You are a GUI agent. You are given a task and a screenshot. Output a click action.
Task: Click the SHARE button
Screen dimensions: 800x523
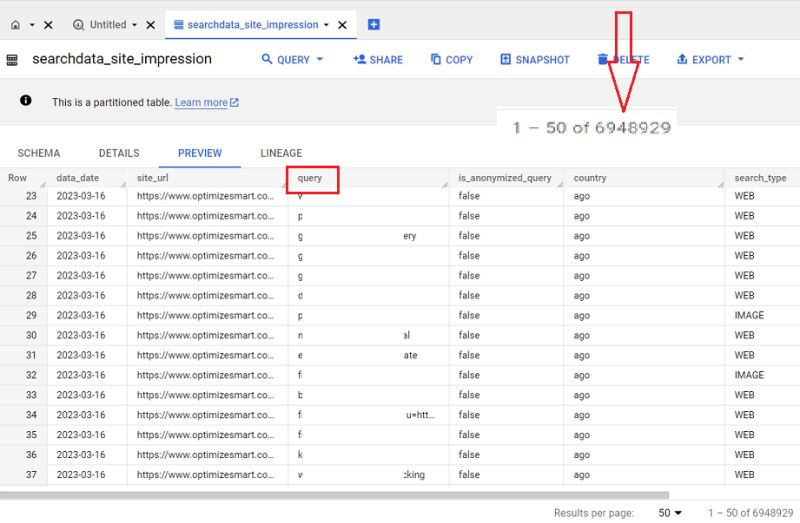[378, 60]
